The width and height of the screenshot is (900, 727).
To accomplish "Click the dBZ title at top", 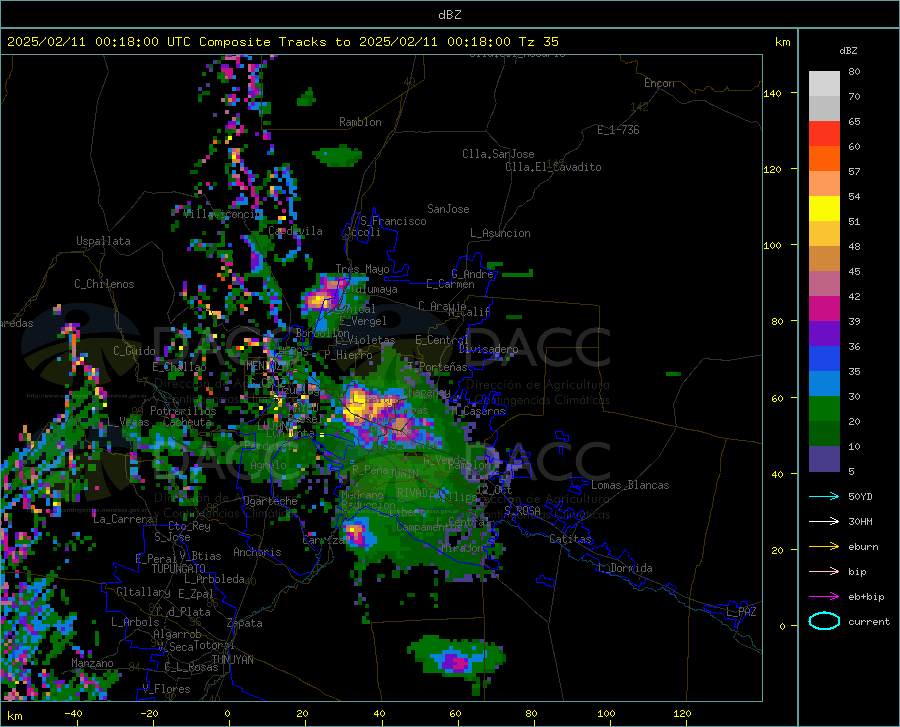I will [x=449, y=15].
